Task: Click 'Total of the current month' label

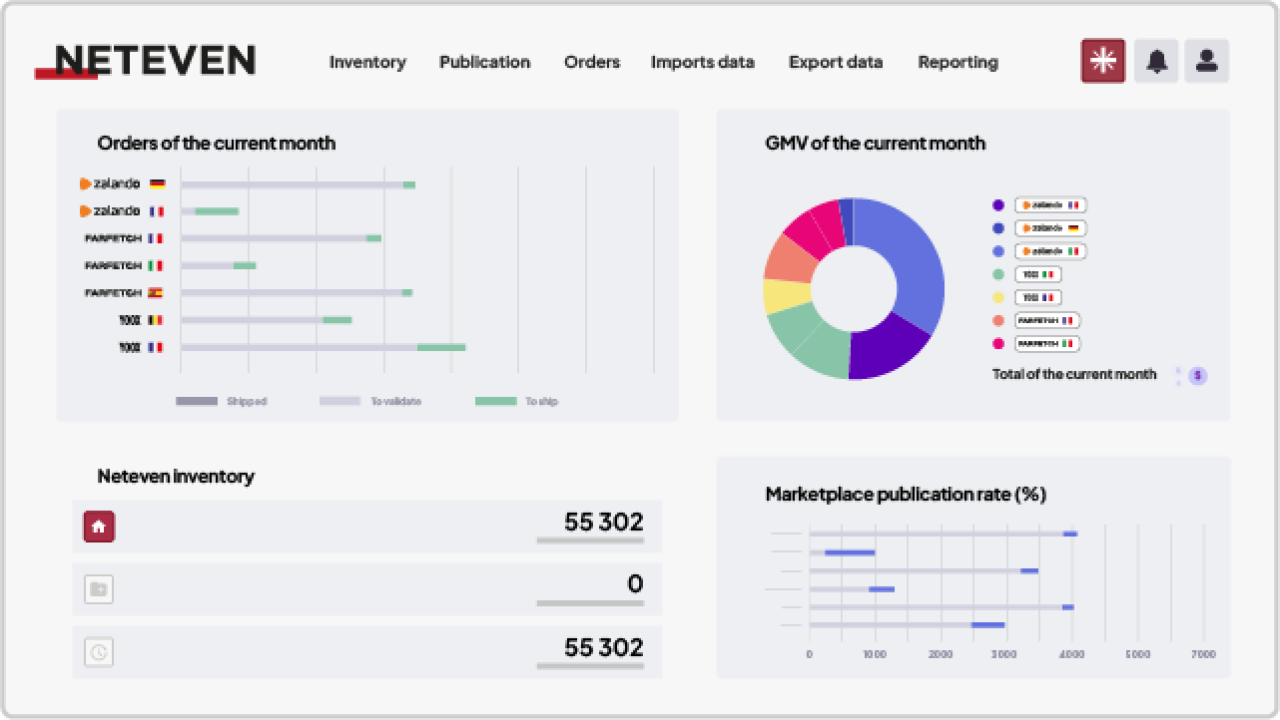Action: [x=1074, y=374]
